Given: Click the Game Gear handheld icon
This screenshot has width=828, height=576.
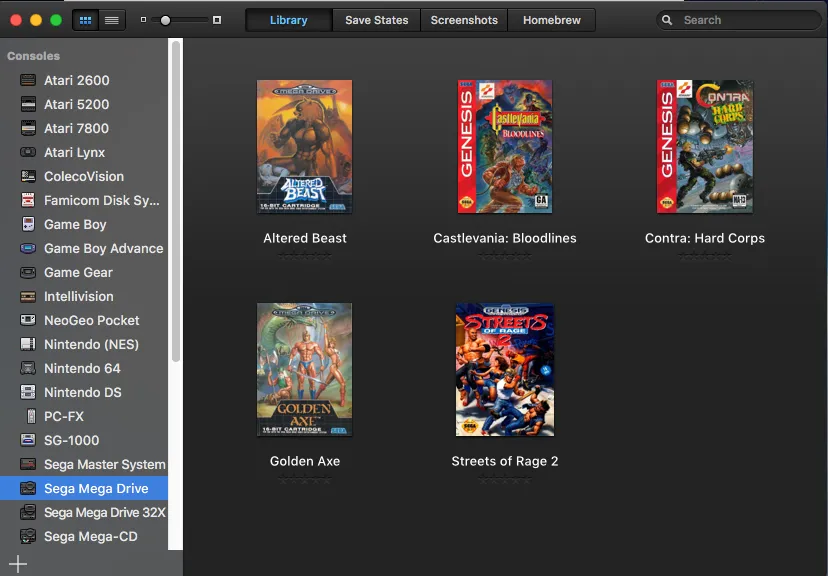Looking at the screenshot, I should (28, 272).
